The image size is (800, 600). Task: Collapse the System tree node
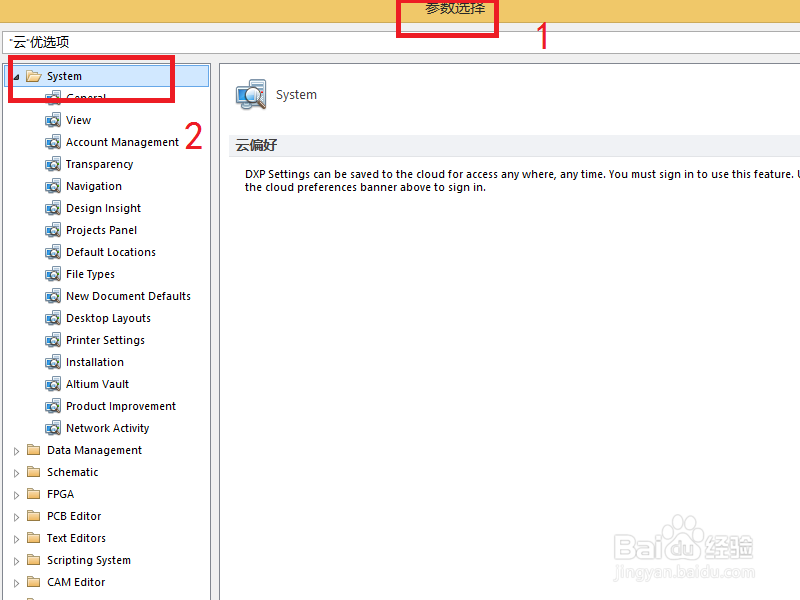[x=16, y=77]
